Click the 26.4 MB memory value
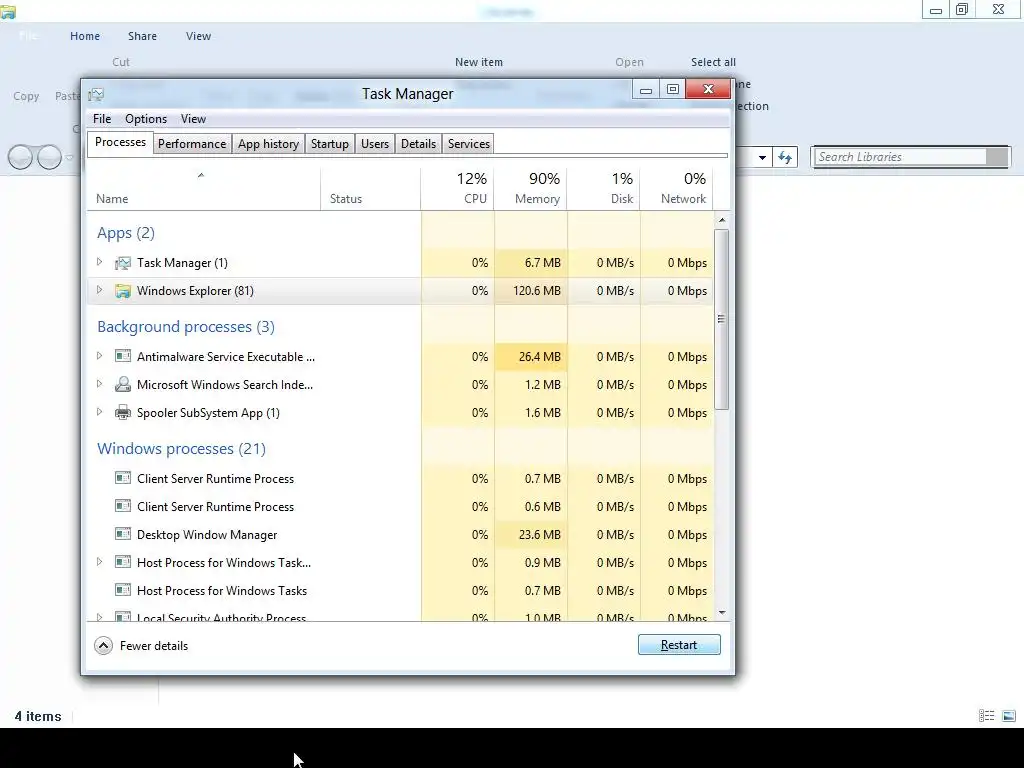The width and height of the screenshot is (1024, 768). (x=539, y=357)
